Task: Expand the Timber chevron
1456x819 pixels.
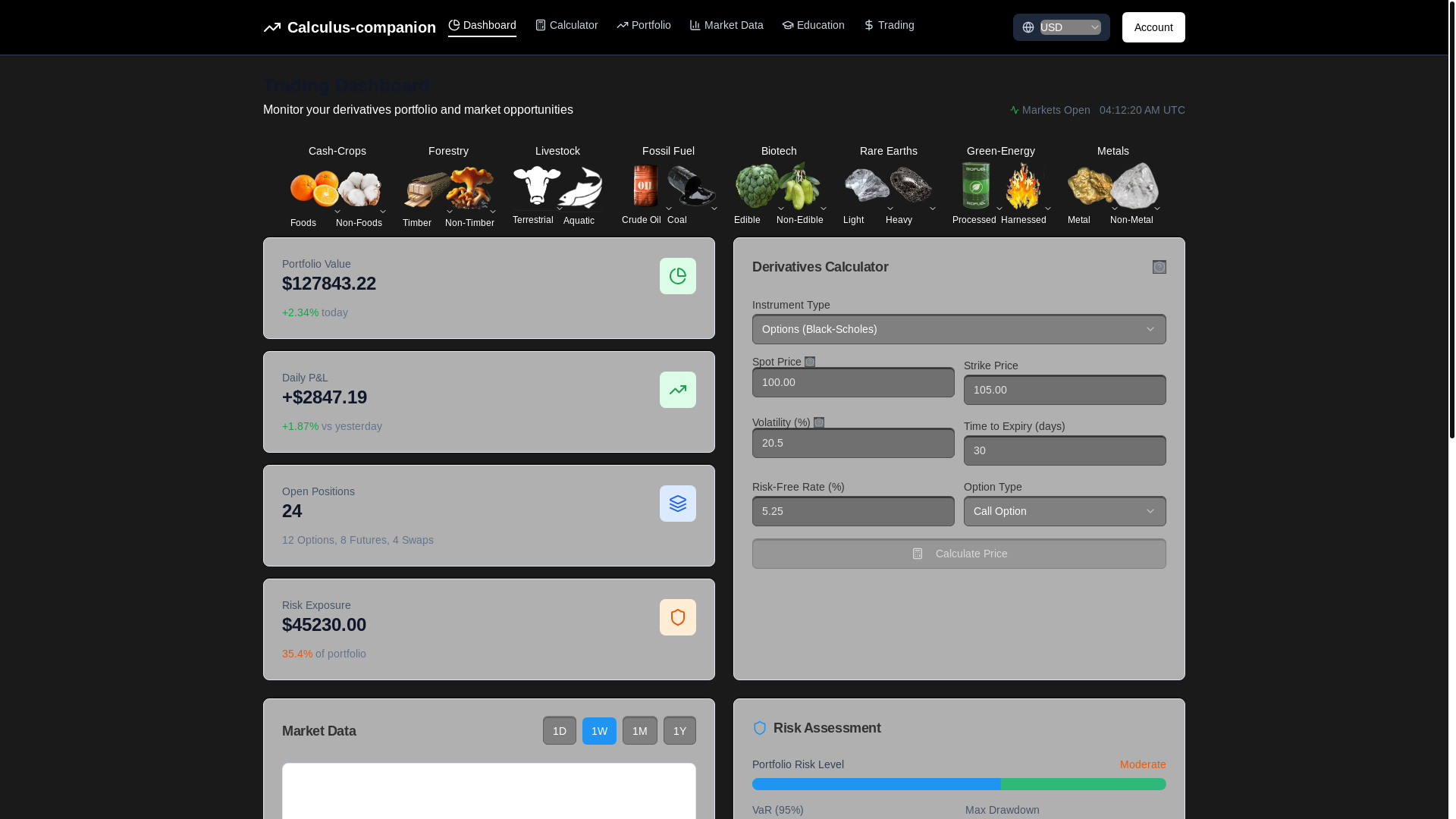Action: click(x=450, y=212)
